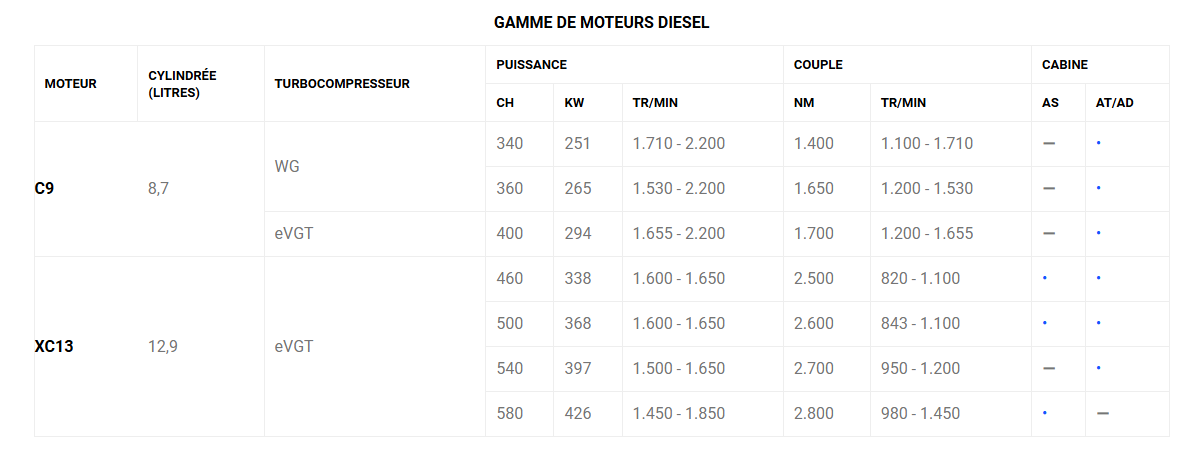Click the C9 engine row label
Screen dimensions: 1189x455
44,189
